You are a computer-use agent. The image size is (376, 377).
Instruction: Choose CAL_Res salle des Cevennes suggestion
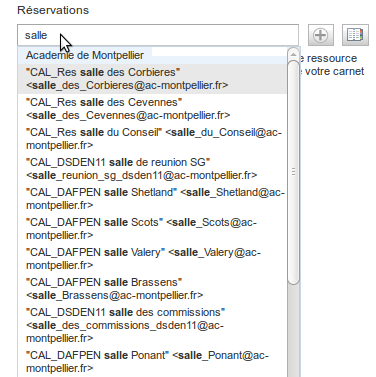[152, 109]
